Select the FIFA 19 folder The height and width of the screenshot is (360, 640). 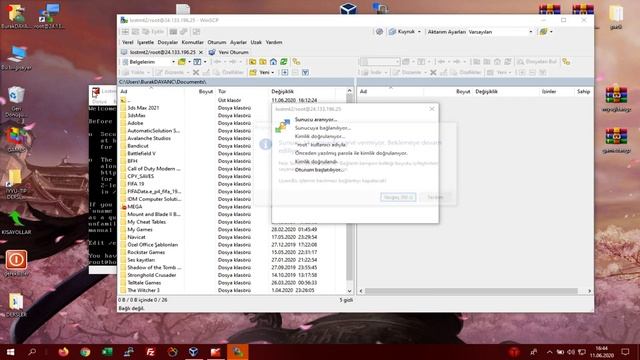click(136, 184)
